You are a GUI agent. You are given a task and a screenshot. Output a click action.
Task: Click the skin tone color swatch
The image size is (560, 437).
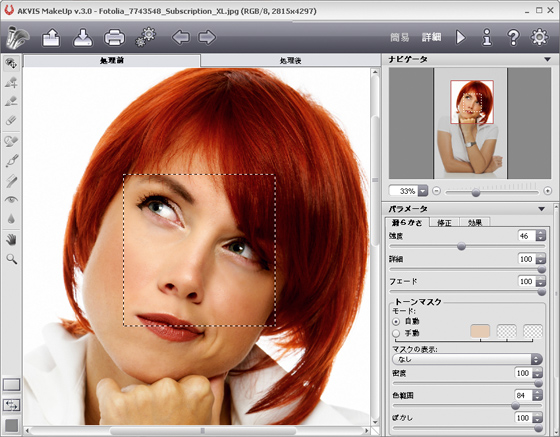480,331
